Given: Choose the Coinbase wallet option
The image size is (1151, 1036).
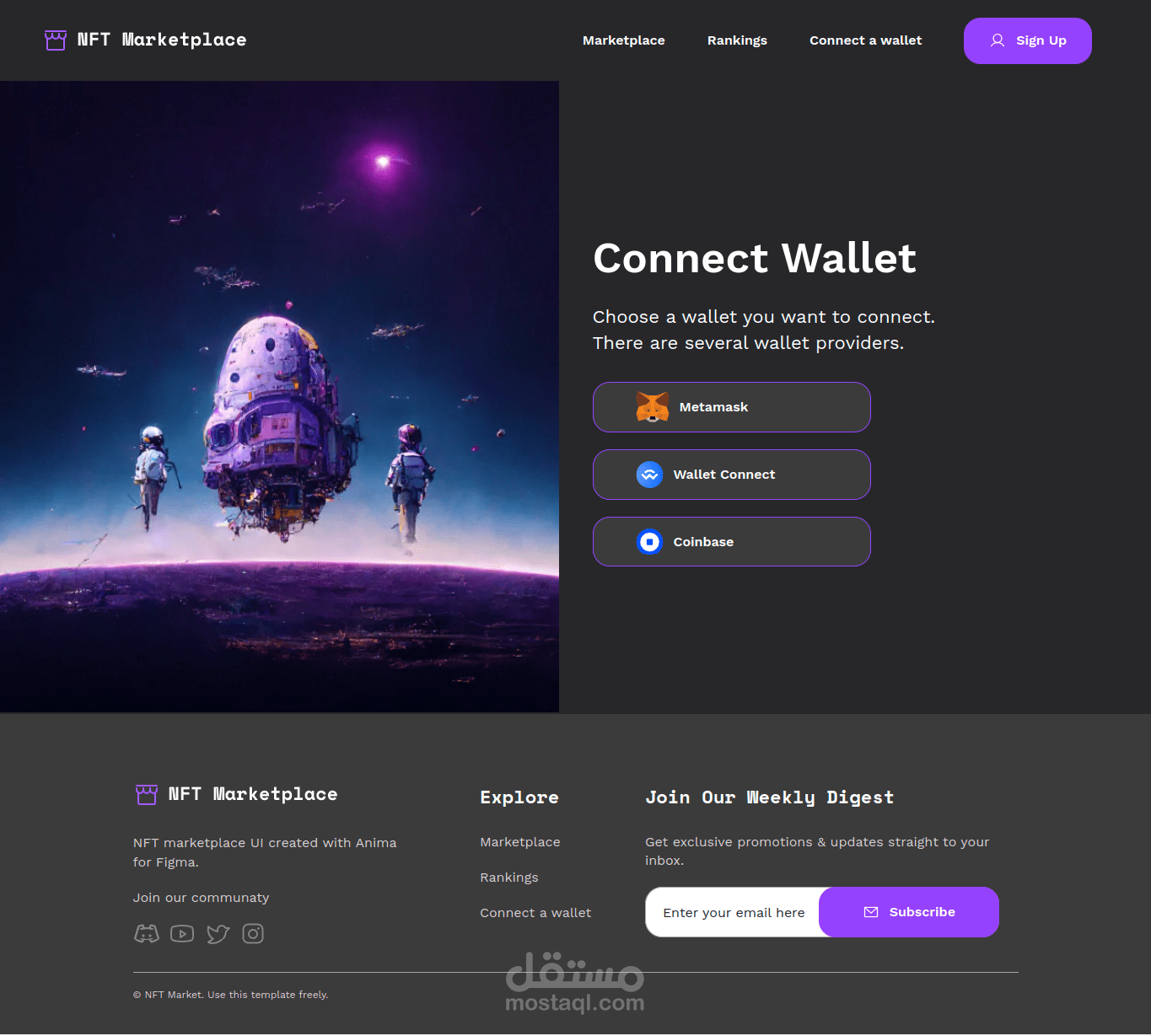Looking at the screenshot, I should point(732,541).
